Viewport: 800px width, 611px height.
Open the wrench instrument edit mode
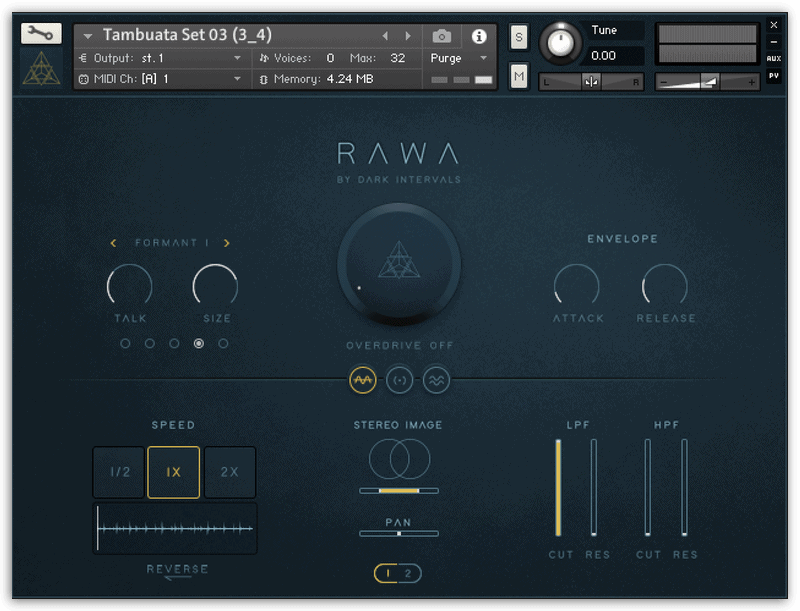pyautogui.click(x=41, y=34)
